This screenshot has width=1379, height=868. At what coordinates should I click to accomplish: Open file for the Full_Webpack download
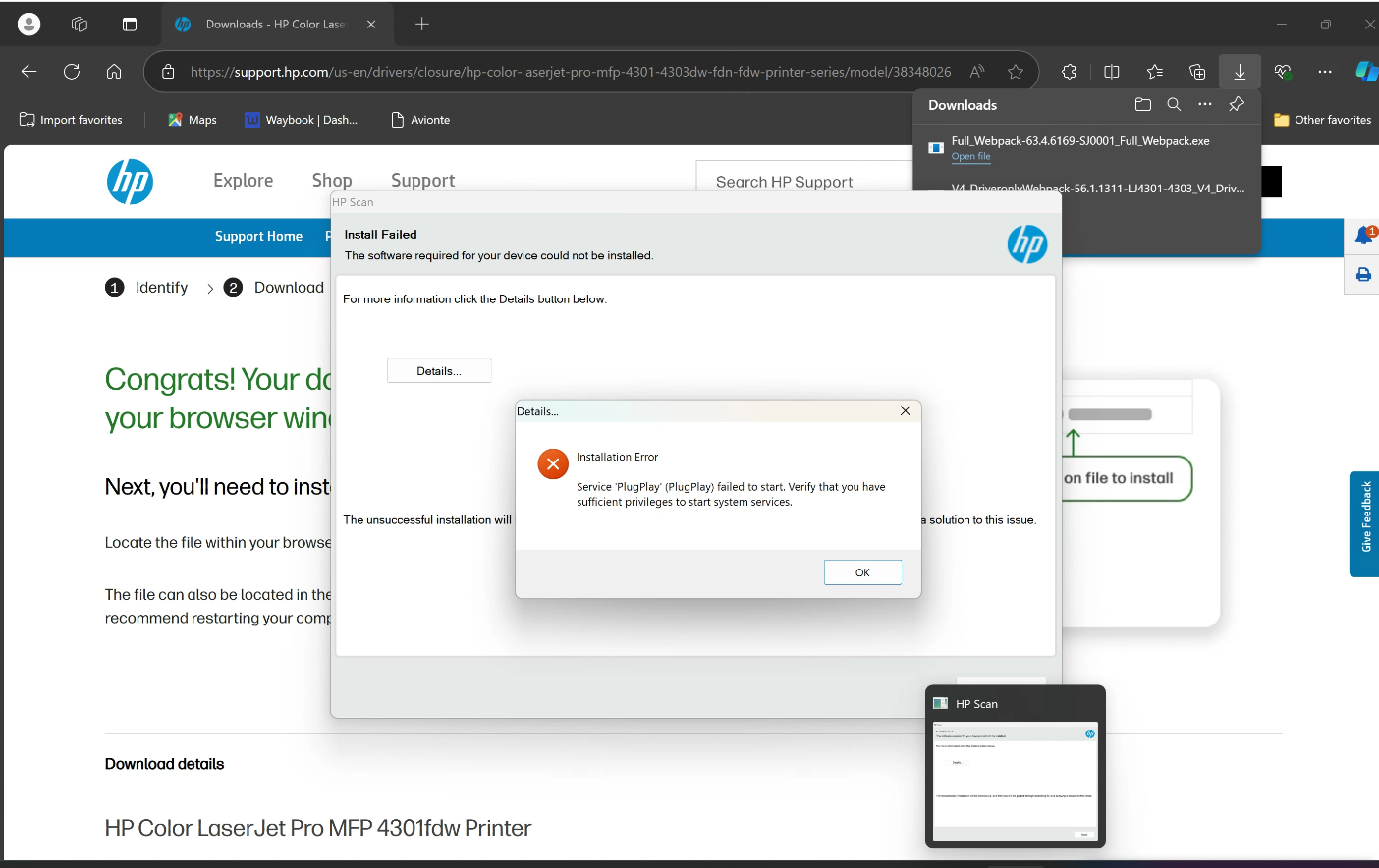coord(970,156)
